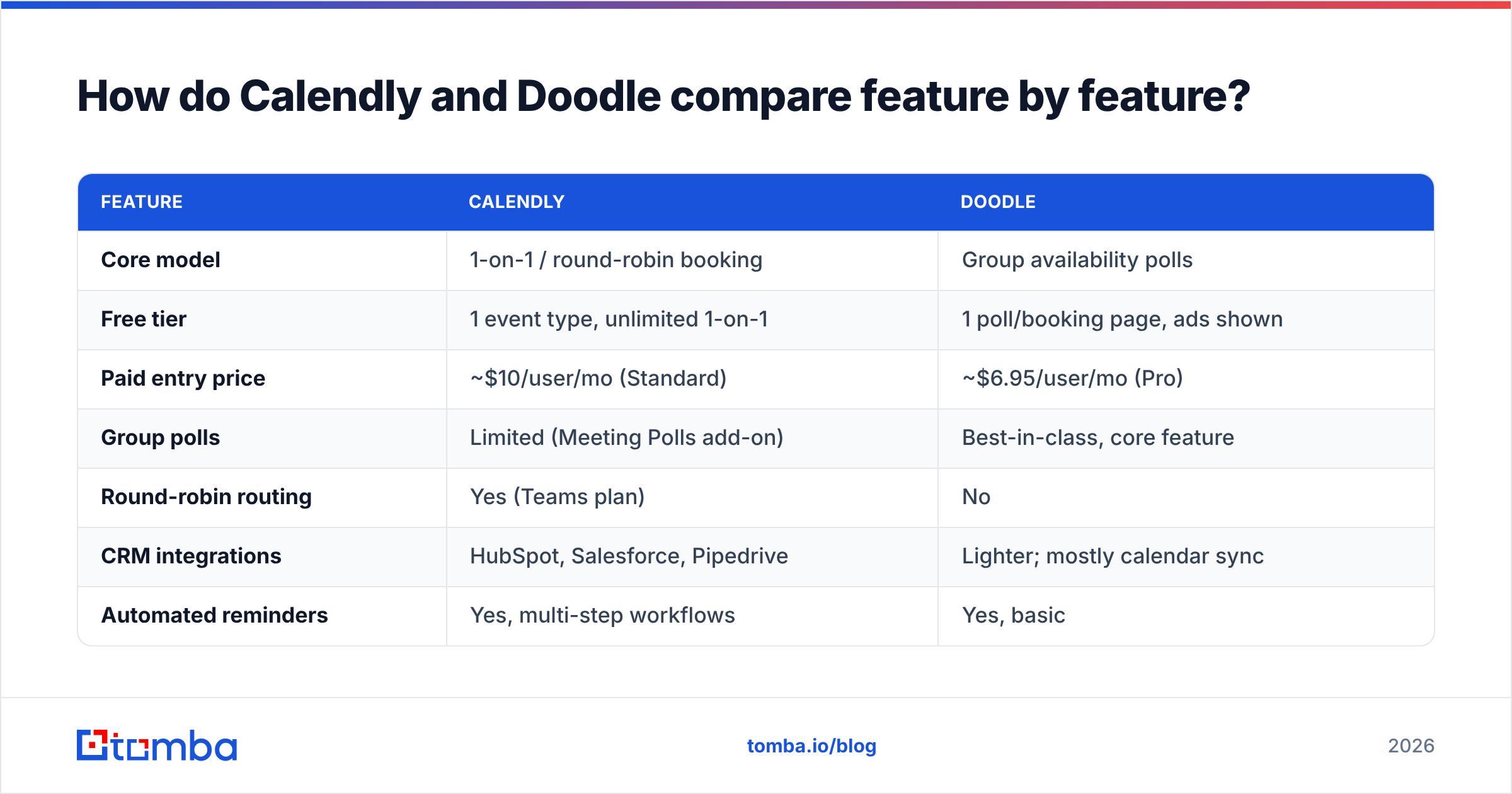Select the 'Group polls' row label
1512x794 pixels.
161,437
